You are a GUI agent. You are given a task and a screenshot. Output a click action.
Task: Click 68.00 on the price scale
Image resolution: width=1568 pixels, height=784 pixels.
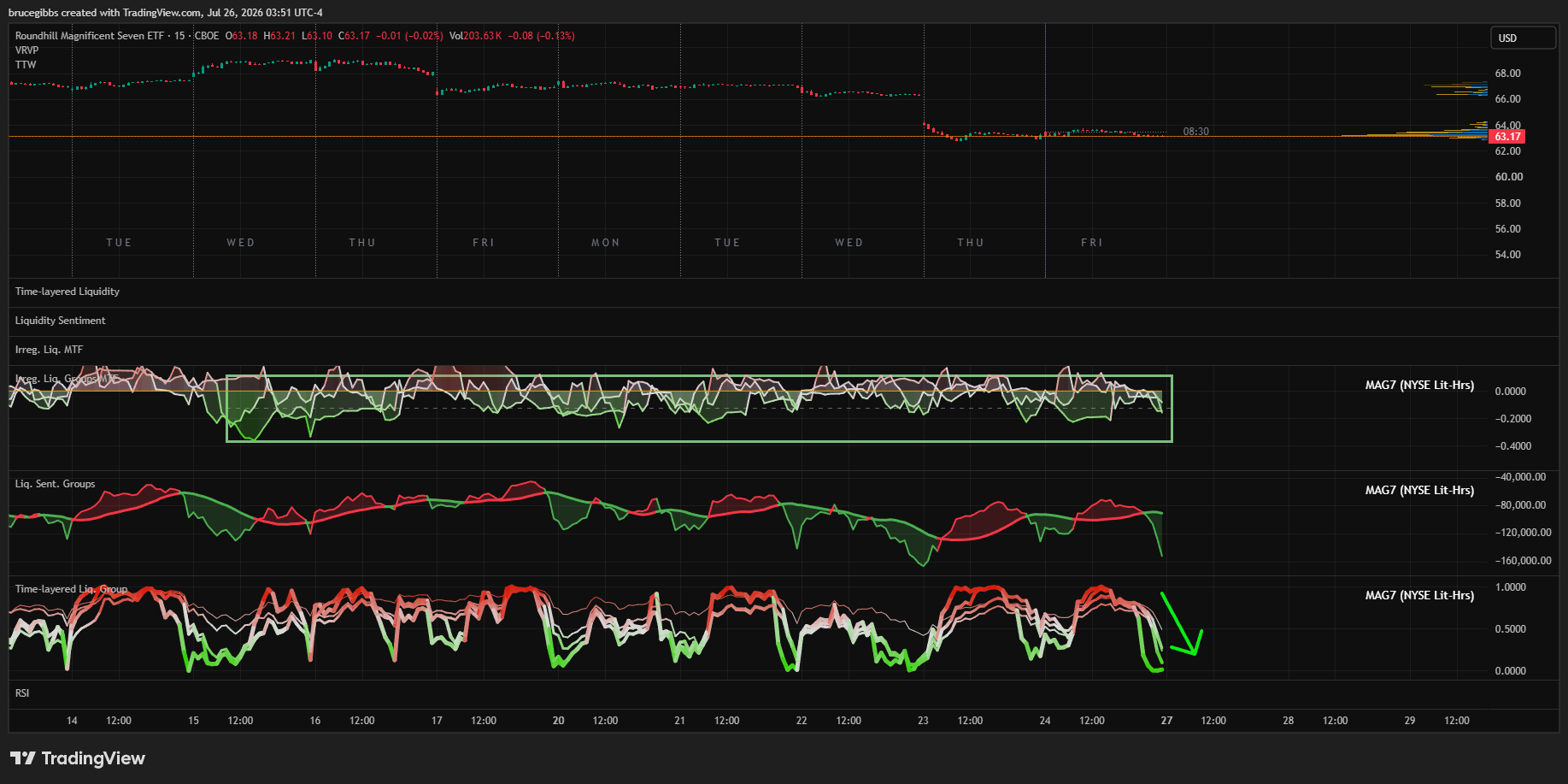click(x=1508, y=74)
